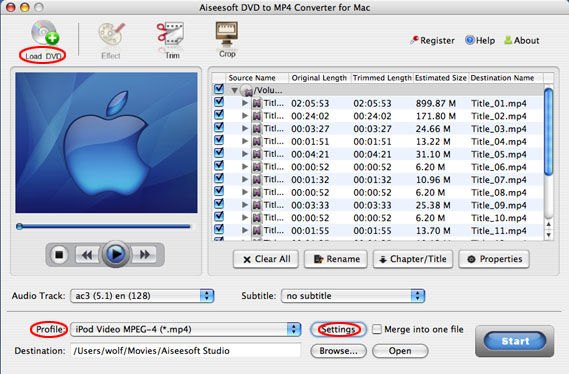The image size is (569, 374).
Task: Fast forward the preview video
Action: 144,255
